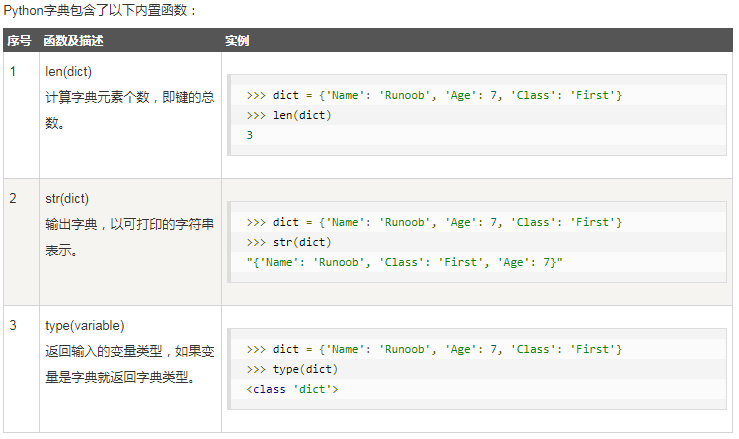
Task: Select row number 2 cell
Action: 13,199
